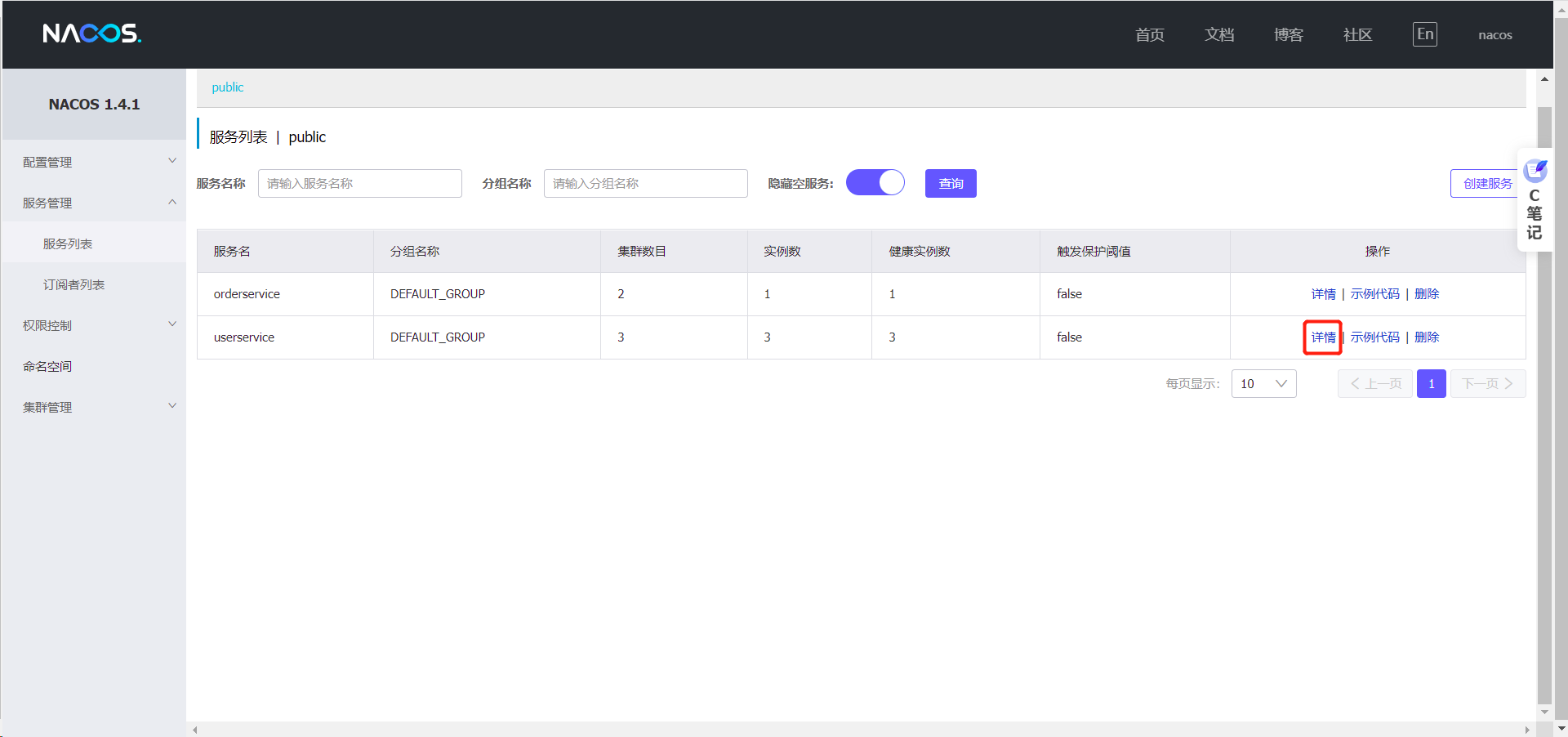
Task: Open 博客 in the top navigation
Action: pyautogui.click(x=1289, y=34)
